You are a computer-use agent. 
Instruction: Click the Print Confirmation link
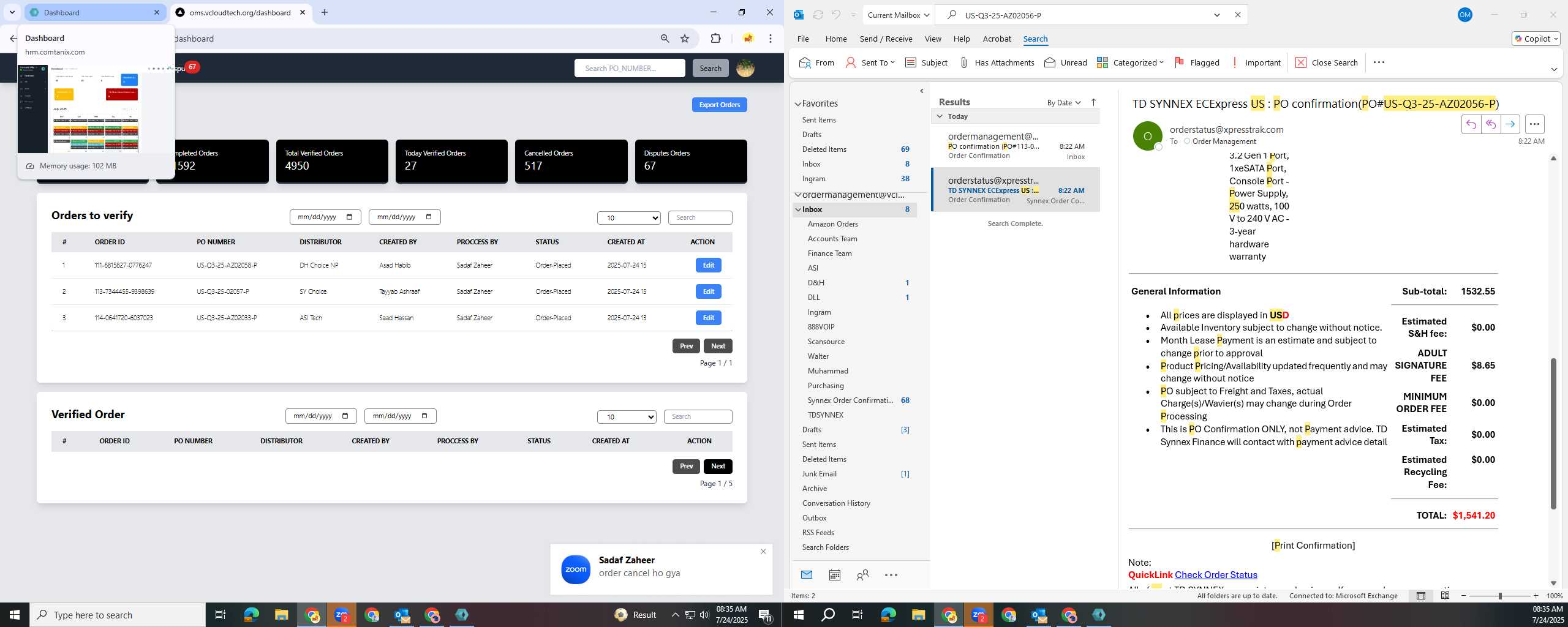tap(1313, 545)
